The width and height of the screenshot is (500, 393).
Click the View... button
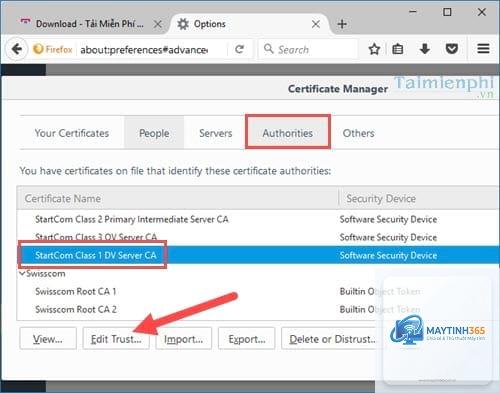coord(48,339)
